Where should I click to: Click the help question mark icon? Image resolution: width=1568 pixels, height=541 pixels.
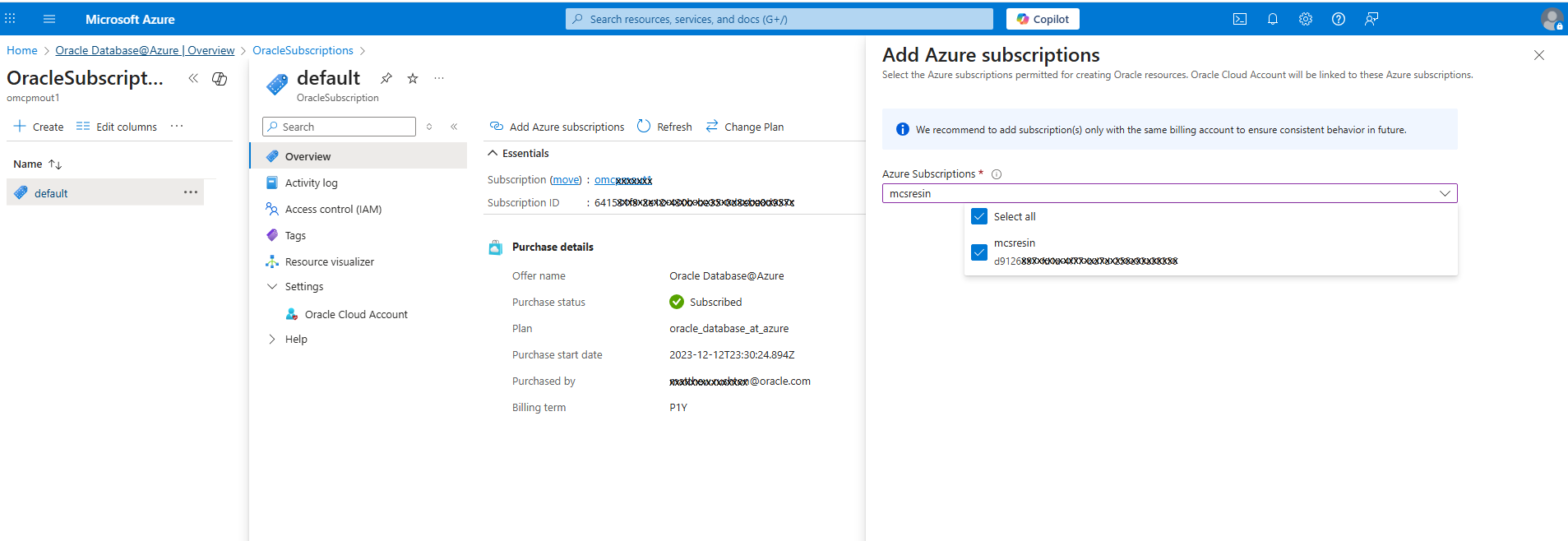(1338, 19)
